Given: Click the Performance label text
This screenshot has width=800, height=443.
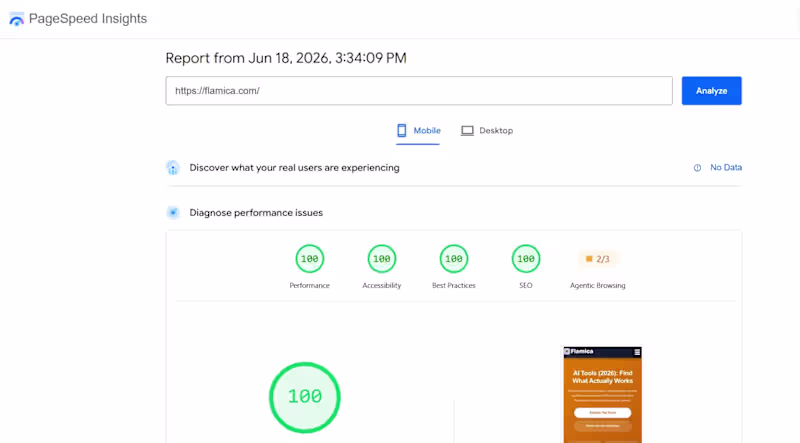Looking at the screenshot, I should (x=310, y=285).
